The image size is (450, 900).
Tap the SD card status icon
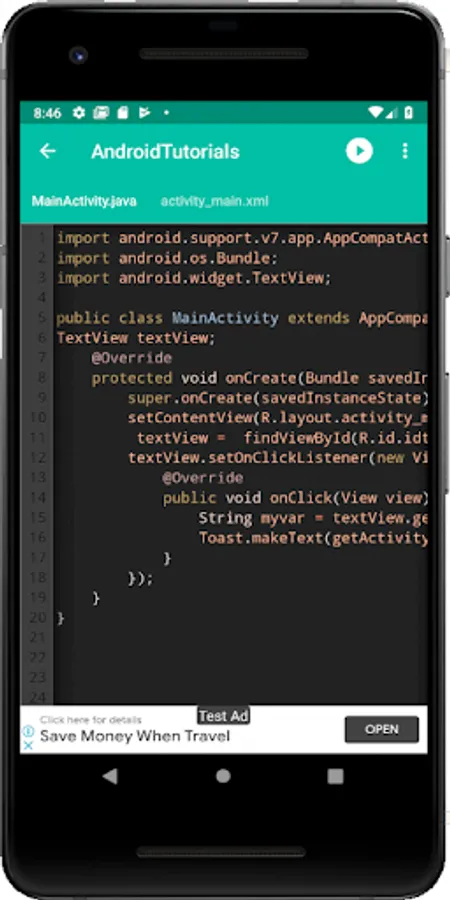122,112
